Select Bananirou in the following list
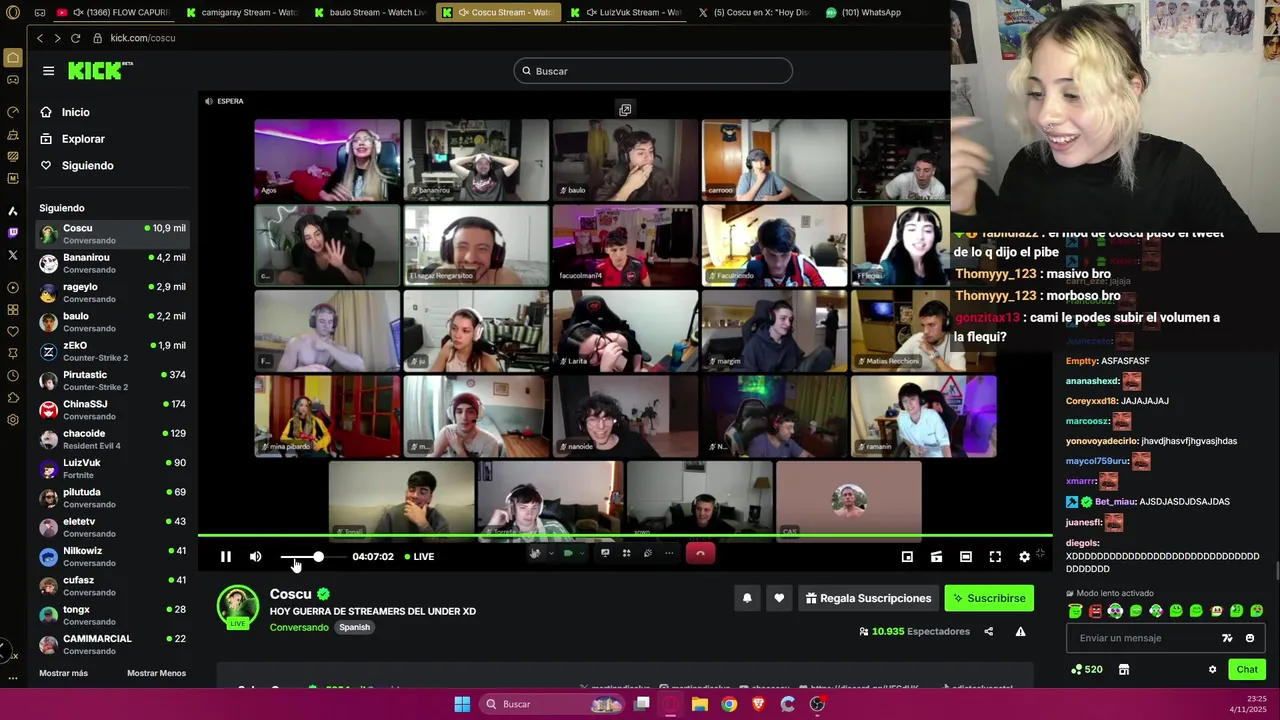Viewport: 1280px width, 720px height. [x=112, y=263]
